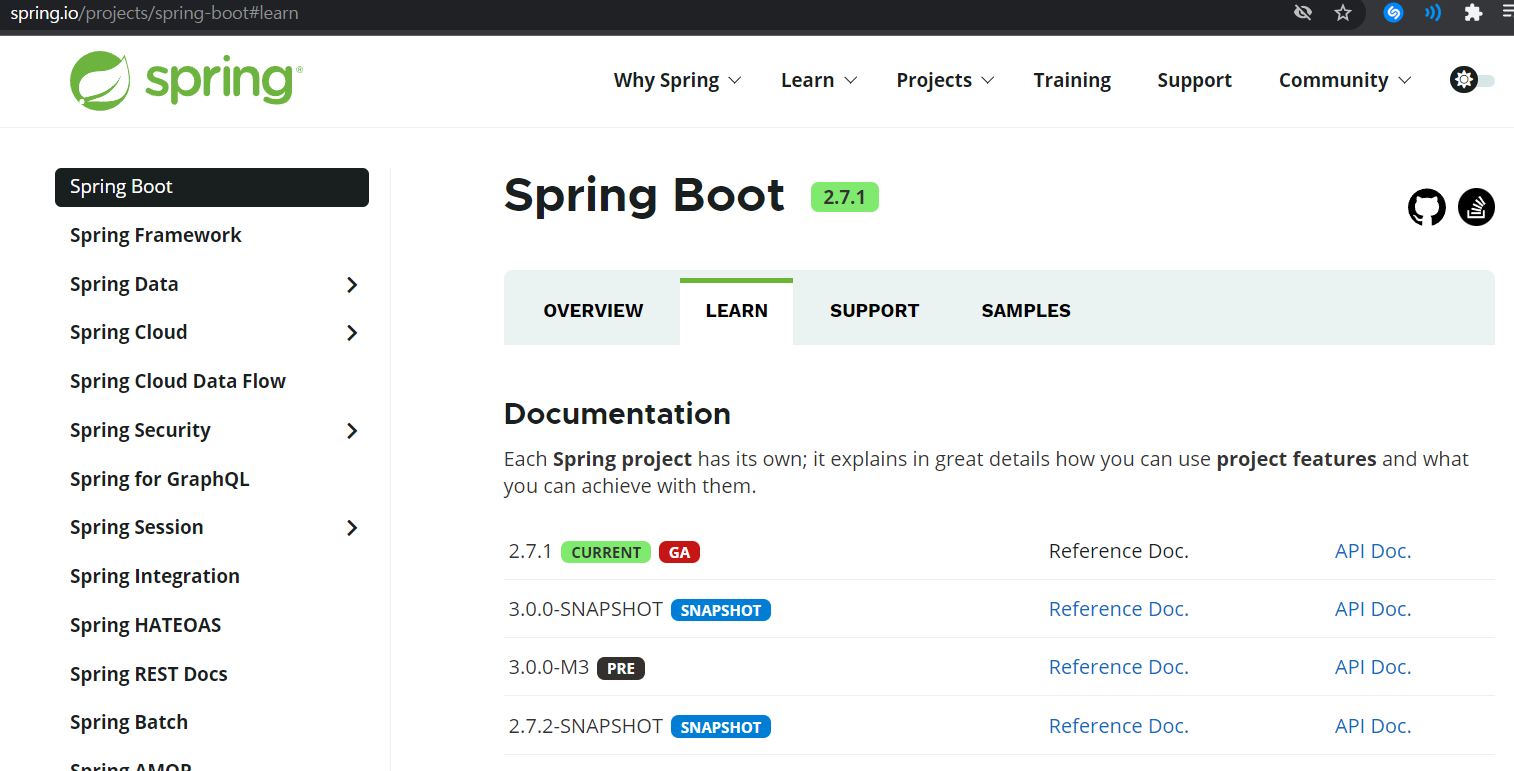Viewport: 1514px width, 771px height.
Task: Open the Extensions puzzle piece menu
Action: [1472, 13]
